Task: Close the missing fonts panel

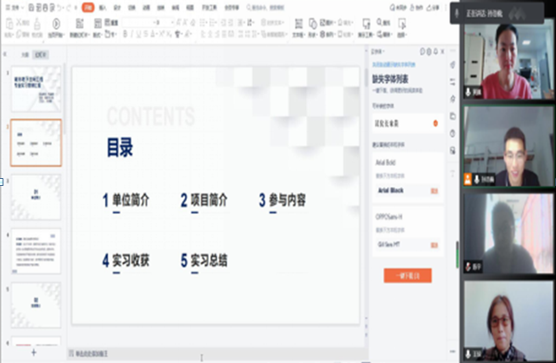Action: click(442, 52)
